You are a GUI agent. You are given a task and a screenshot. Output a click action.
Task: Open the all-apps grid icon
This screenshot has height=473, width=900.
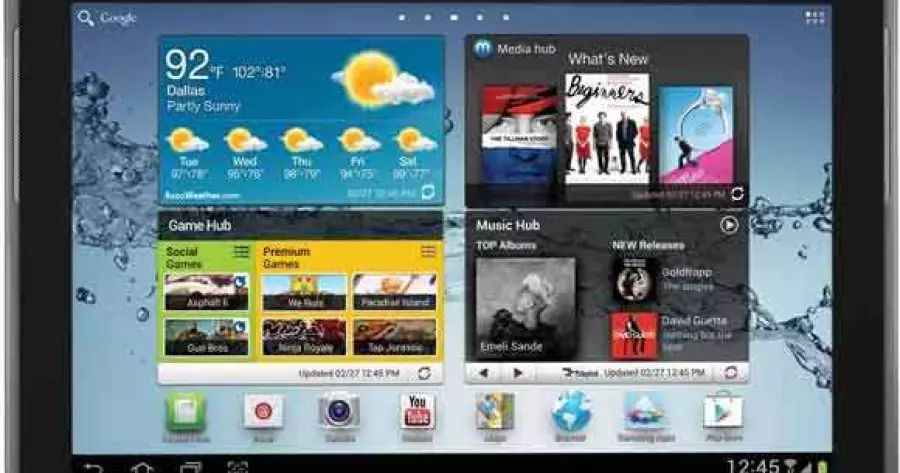click(x=814, y=17)
